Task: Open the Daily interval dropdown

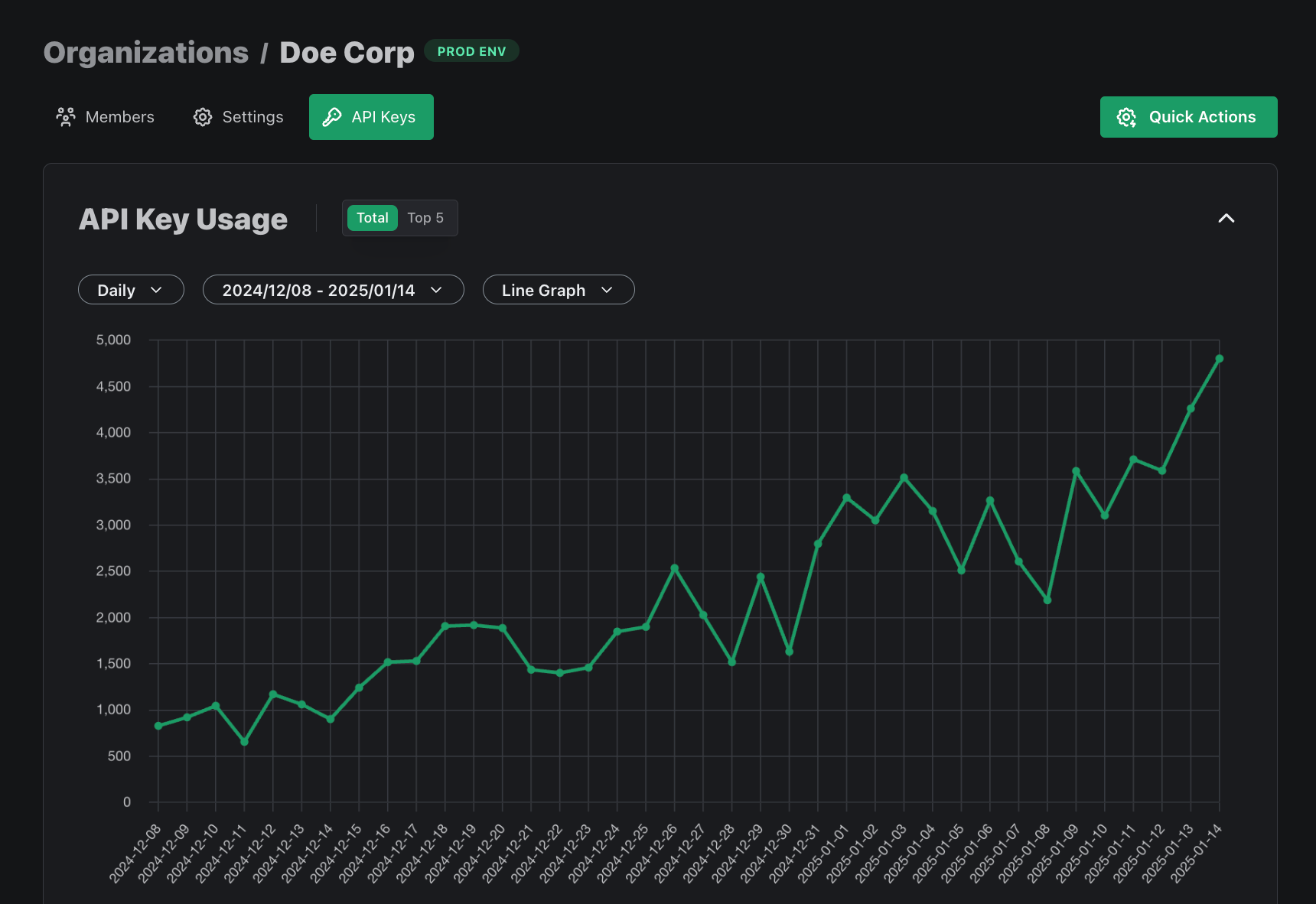Action: tap(131, 290)
